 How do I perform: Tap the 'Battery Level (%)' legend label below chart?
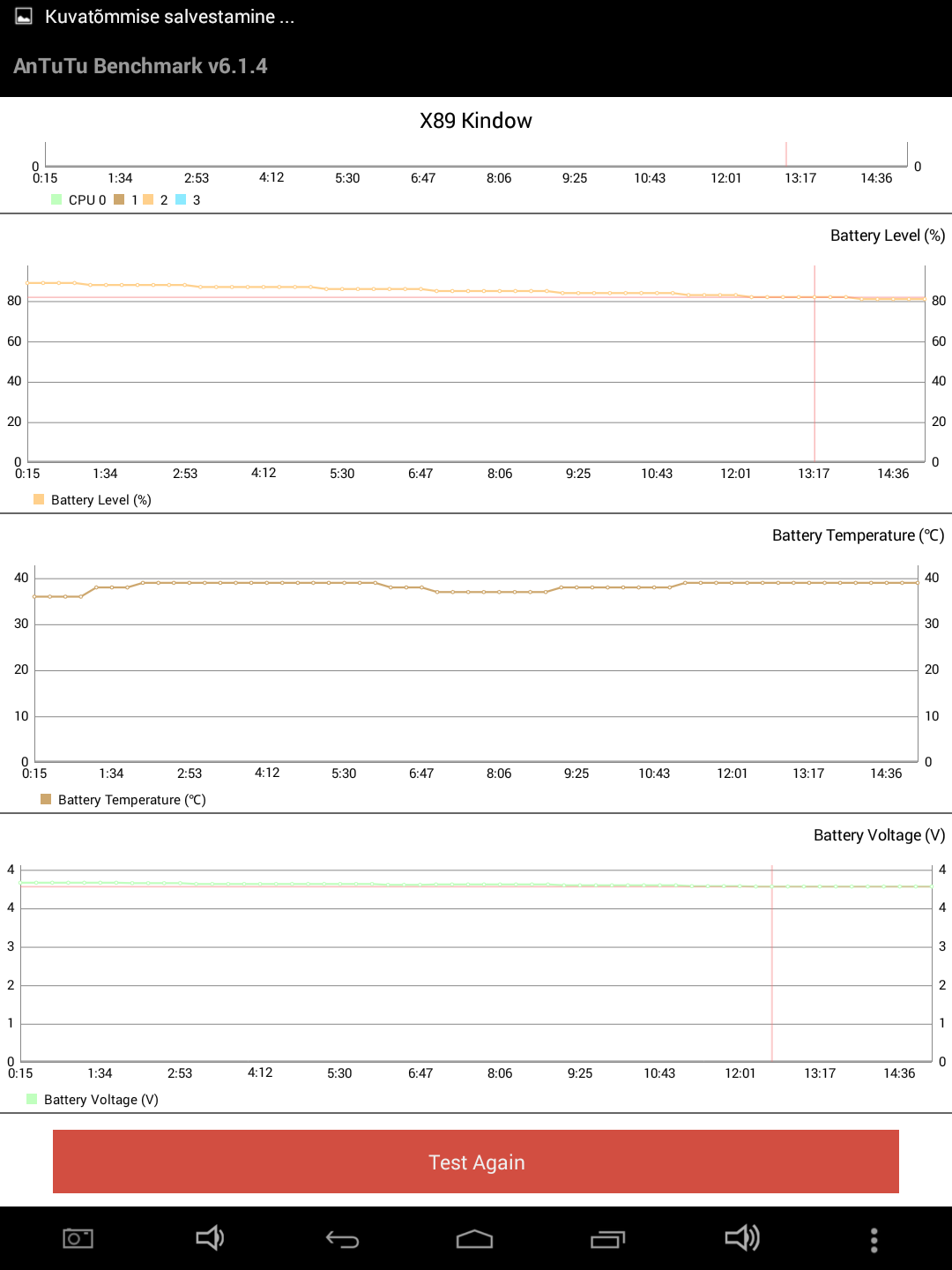click(x=101, y=500)
